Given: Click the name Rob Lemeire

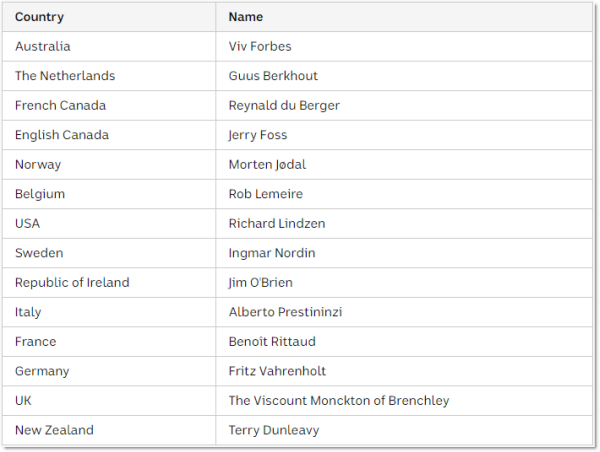Looking at the screenshot, I should click(x=265, y=194).
